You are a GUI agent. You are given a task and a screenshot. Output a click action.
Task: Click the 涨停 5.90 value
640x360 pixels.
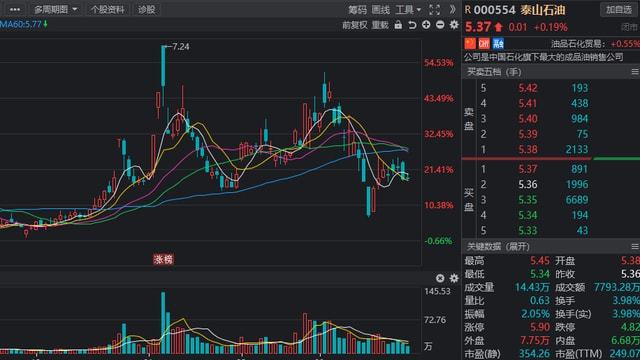540,327
